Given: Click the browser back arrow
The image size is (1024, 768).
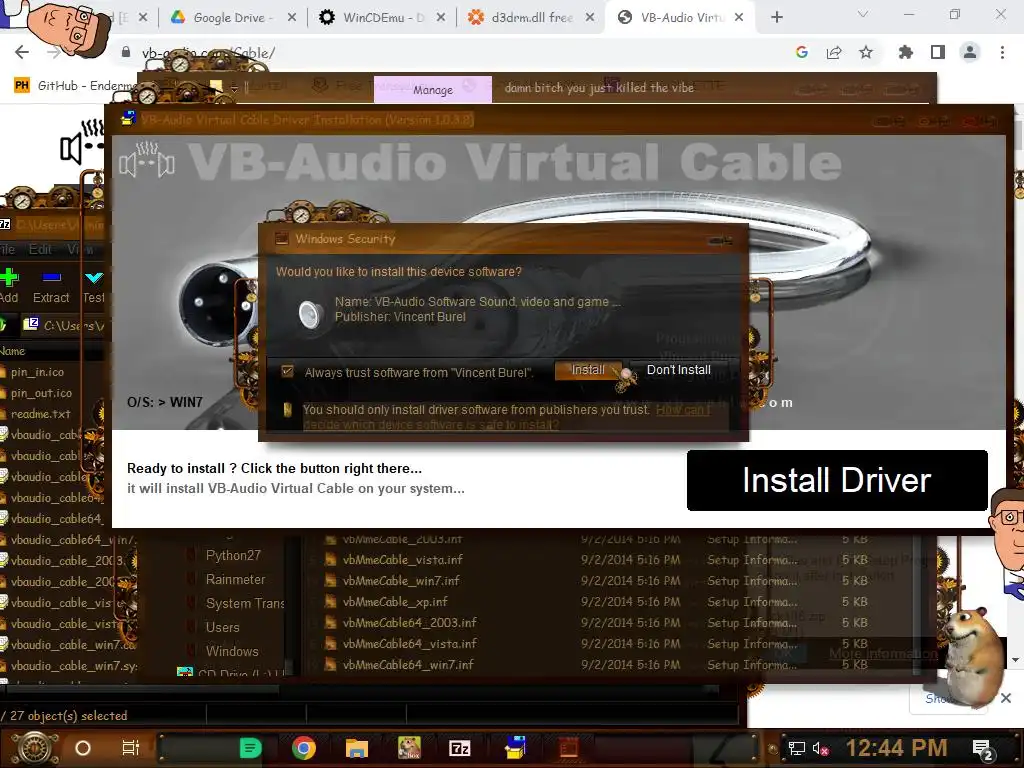Looking at the screenshot, I should (x=22, y=52).
